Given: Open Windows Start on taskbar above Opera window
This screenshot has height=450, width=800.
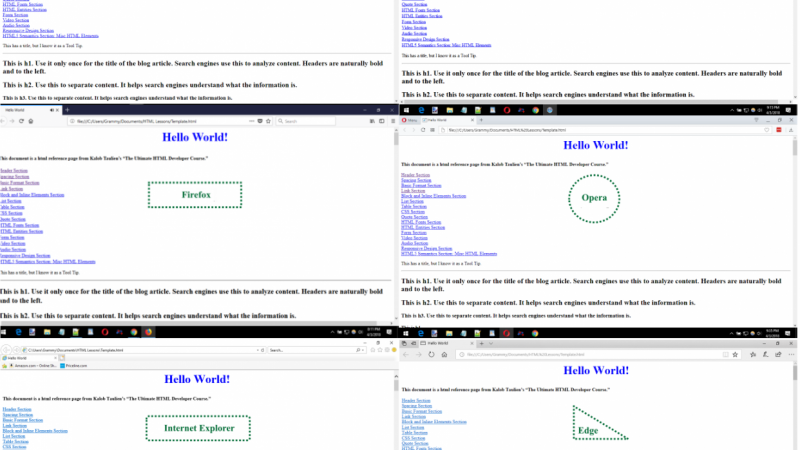Looking at the screenshot, I should point(407,110).
